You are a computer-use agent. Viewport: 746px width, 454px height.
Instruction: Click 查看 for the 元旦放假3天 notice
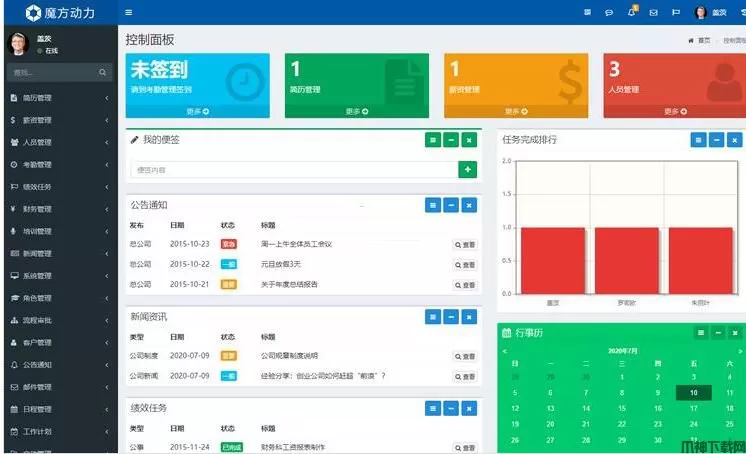(x=465, y=264)
